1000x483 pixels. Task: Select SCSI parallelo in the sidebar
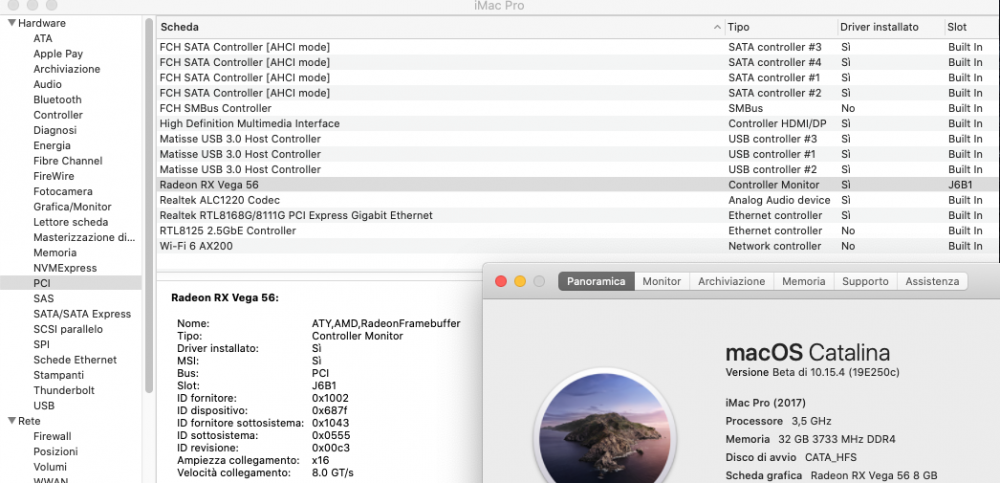[x=68, y=329]
